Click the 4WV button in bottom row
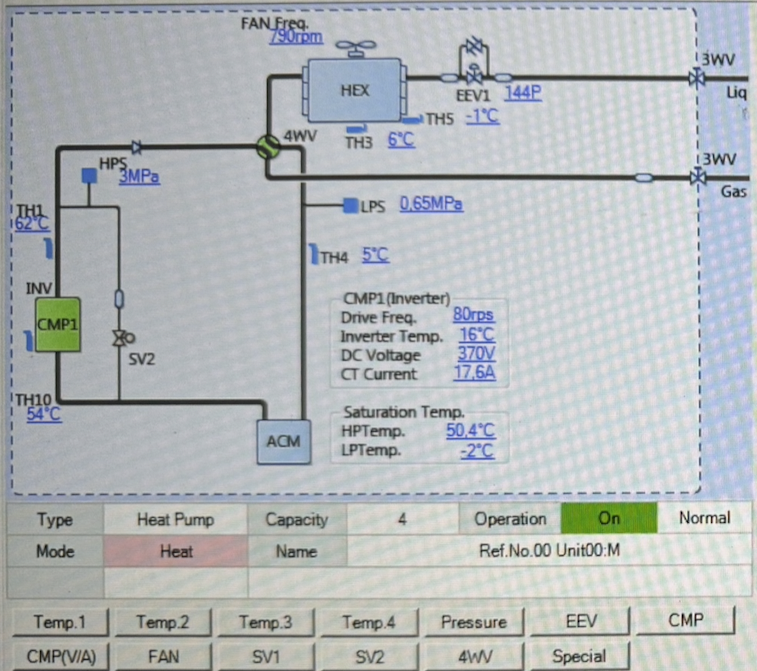757x671 pixels. pyautogui.click(x=475, y=657)
